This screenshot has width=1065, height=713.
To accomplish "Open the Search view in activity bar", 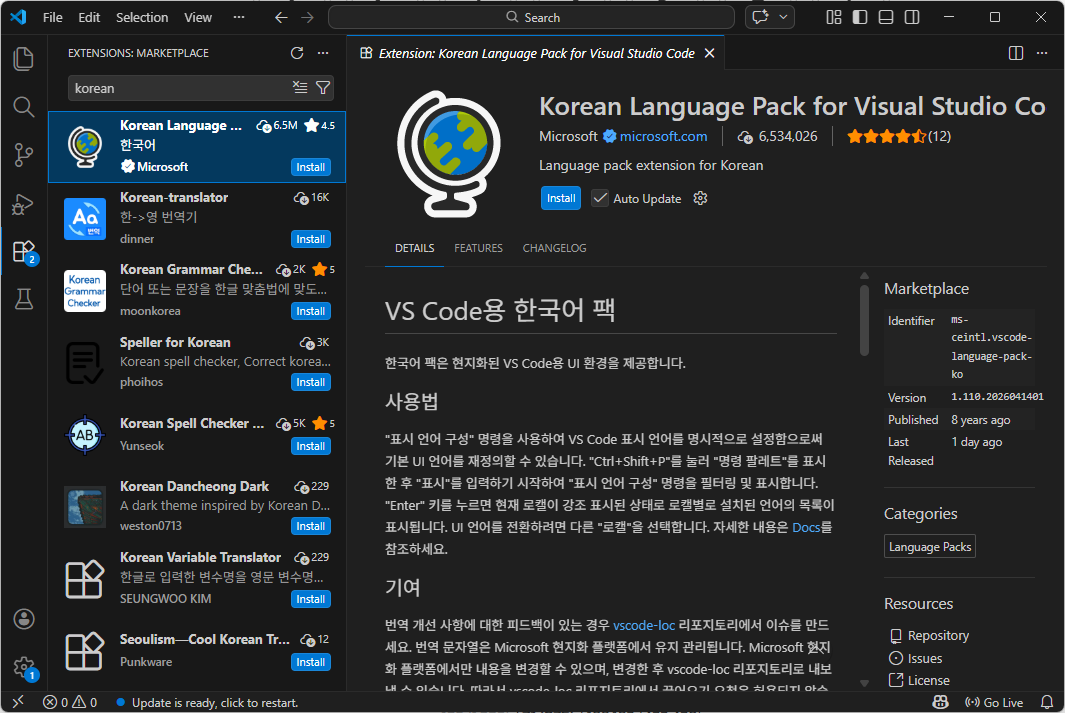I will pyautogui.click(x=24, y=106).
